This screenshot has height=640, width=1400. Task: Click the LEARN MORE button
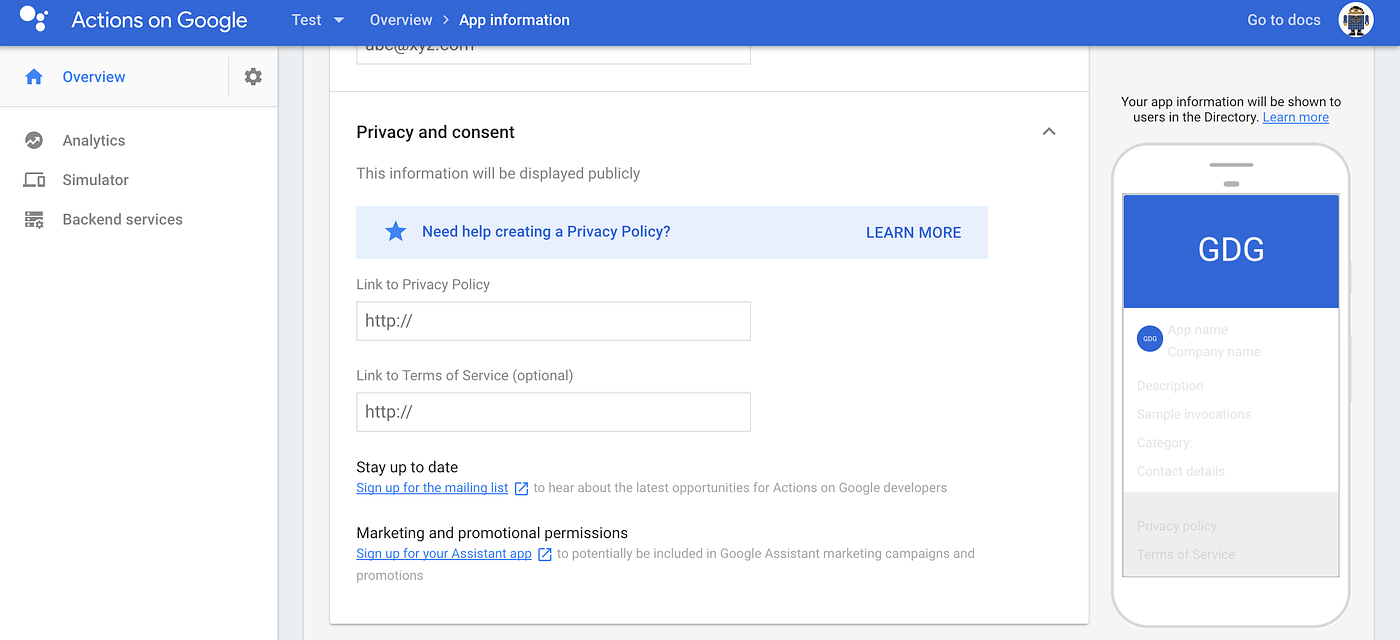913,231
